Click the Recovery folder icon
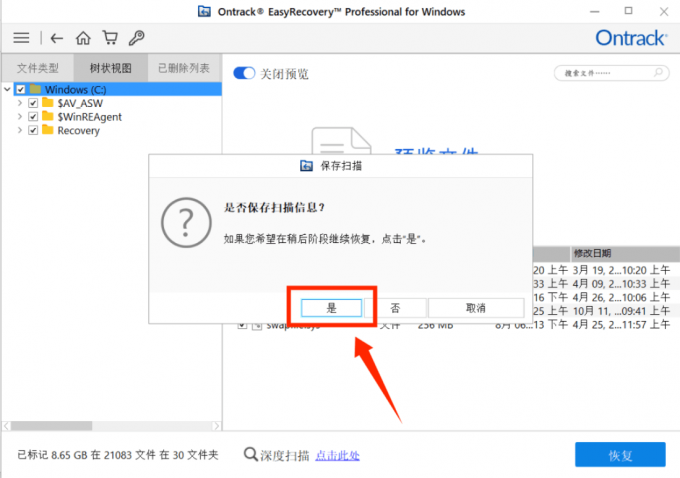Image resolution: width=680 pixels, height=478 pixels. 48,130
